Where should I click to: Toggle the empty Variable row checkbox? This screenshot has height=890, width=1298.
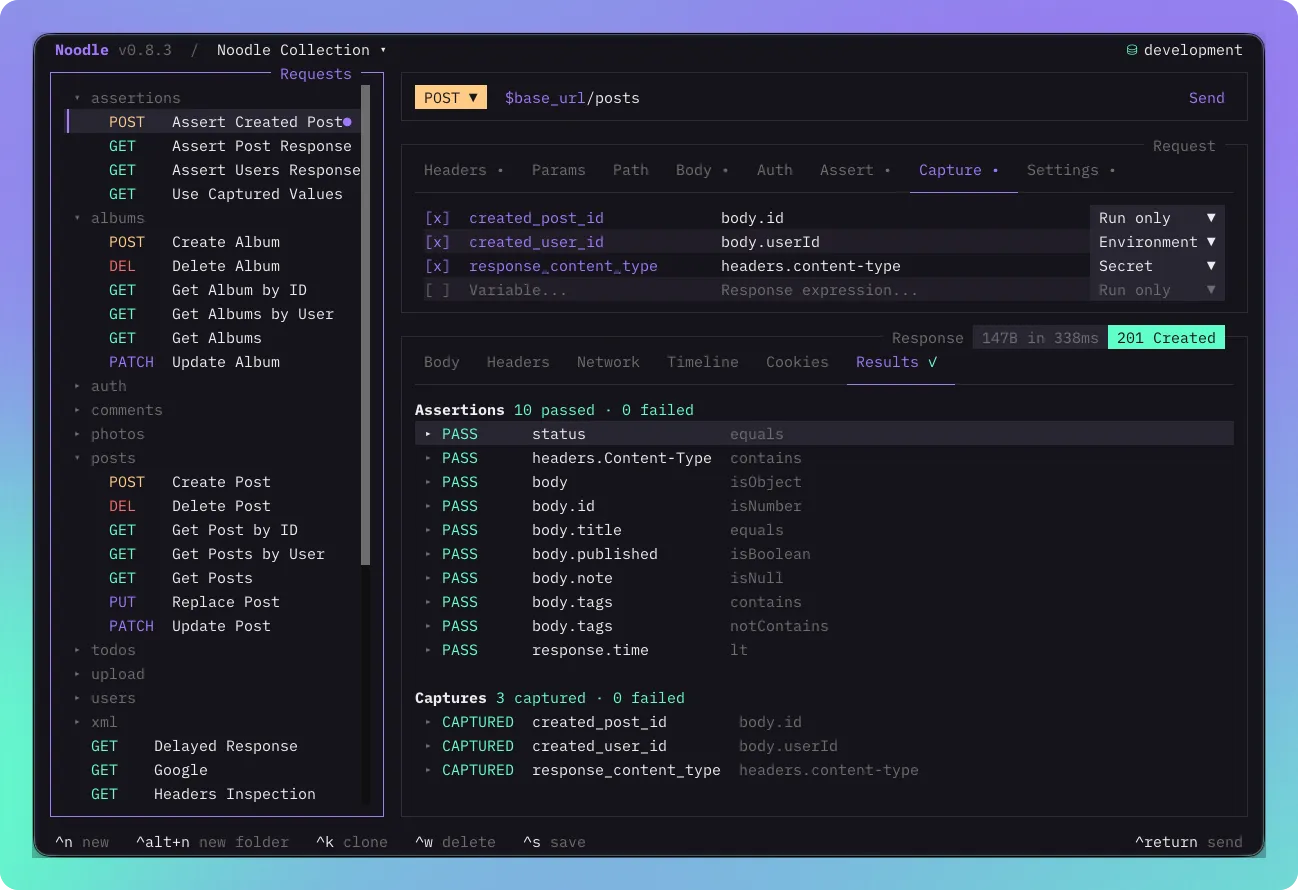pos(437,290)
